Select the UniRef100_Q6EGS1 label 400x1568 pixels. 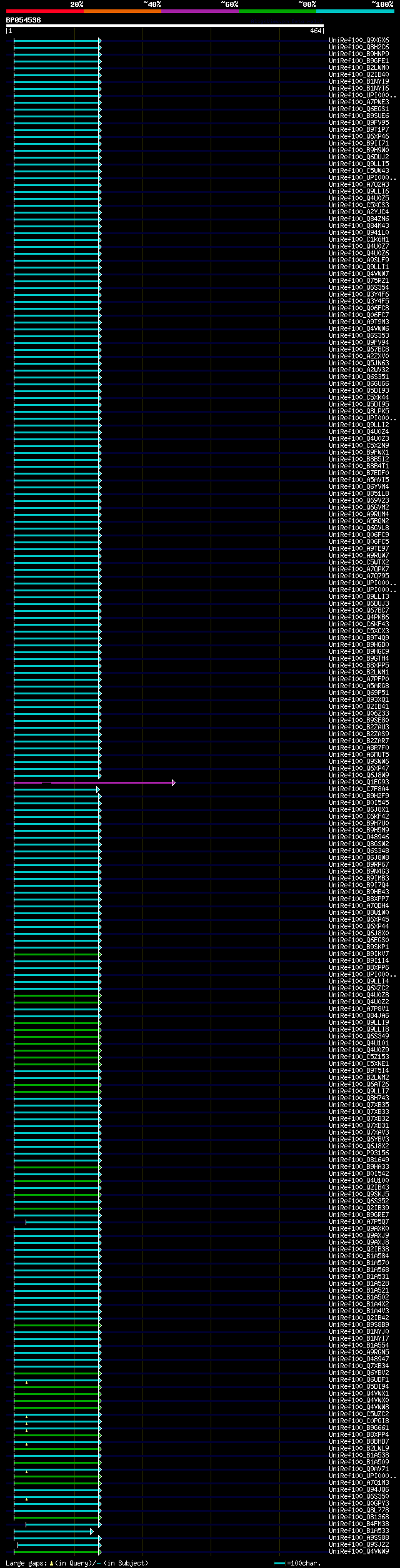(x=359, y=109)
